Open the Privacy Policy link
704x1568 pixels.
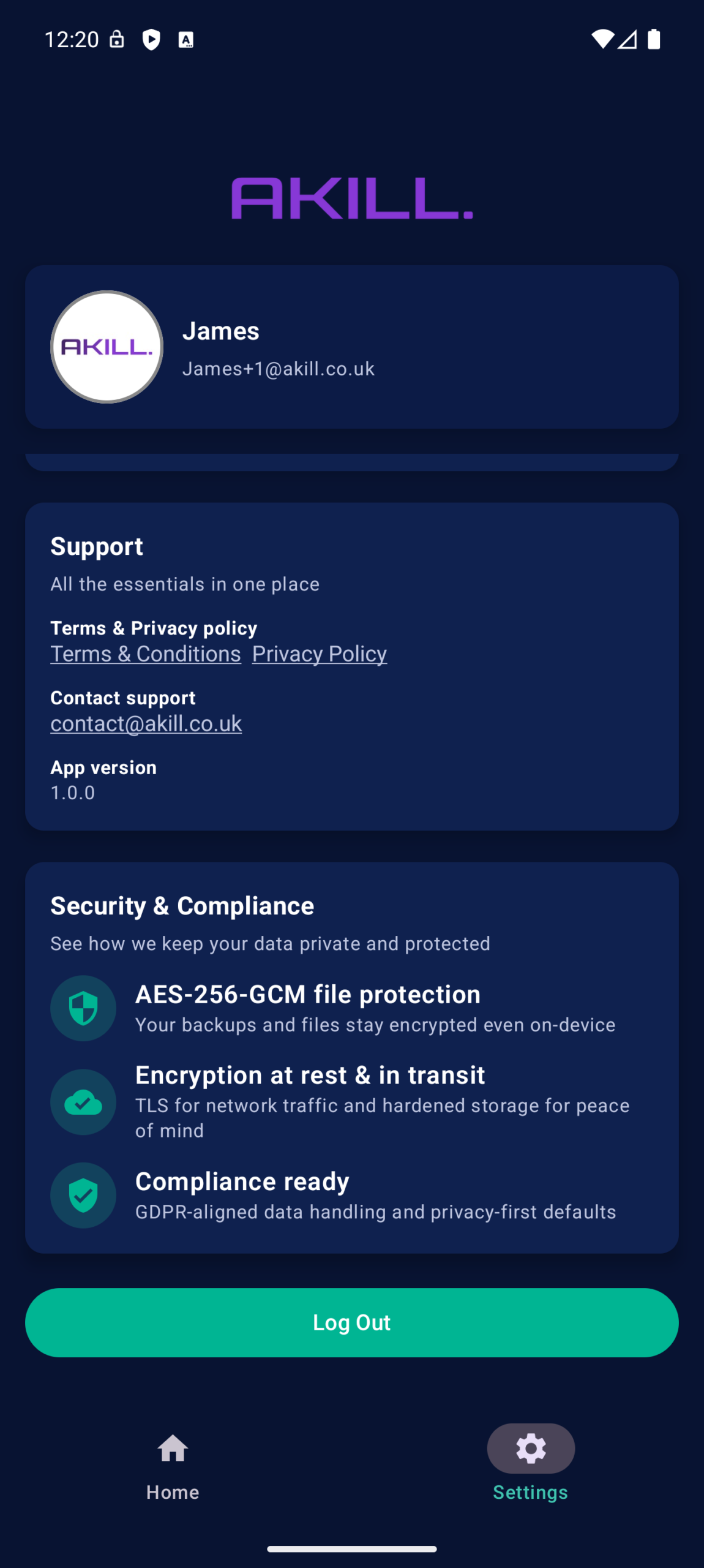click(x=320, y=654)
